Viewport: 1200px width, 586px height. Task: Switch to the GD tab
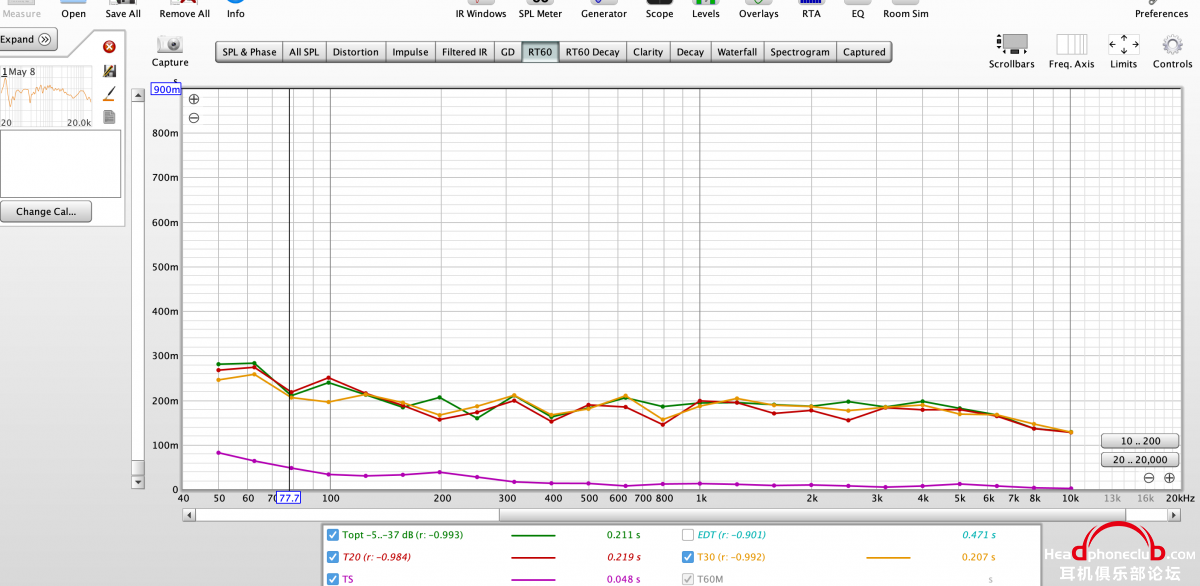(508, 52)
